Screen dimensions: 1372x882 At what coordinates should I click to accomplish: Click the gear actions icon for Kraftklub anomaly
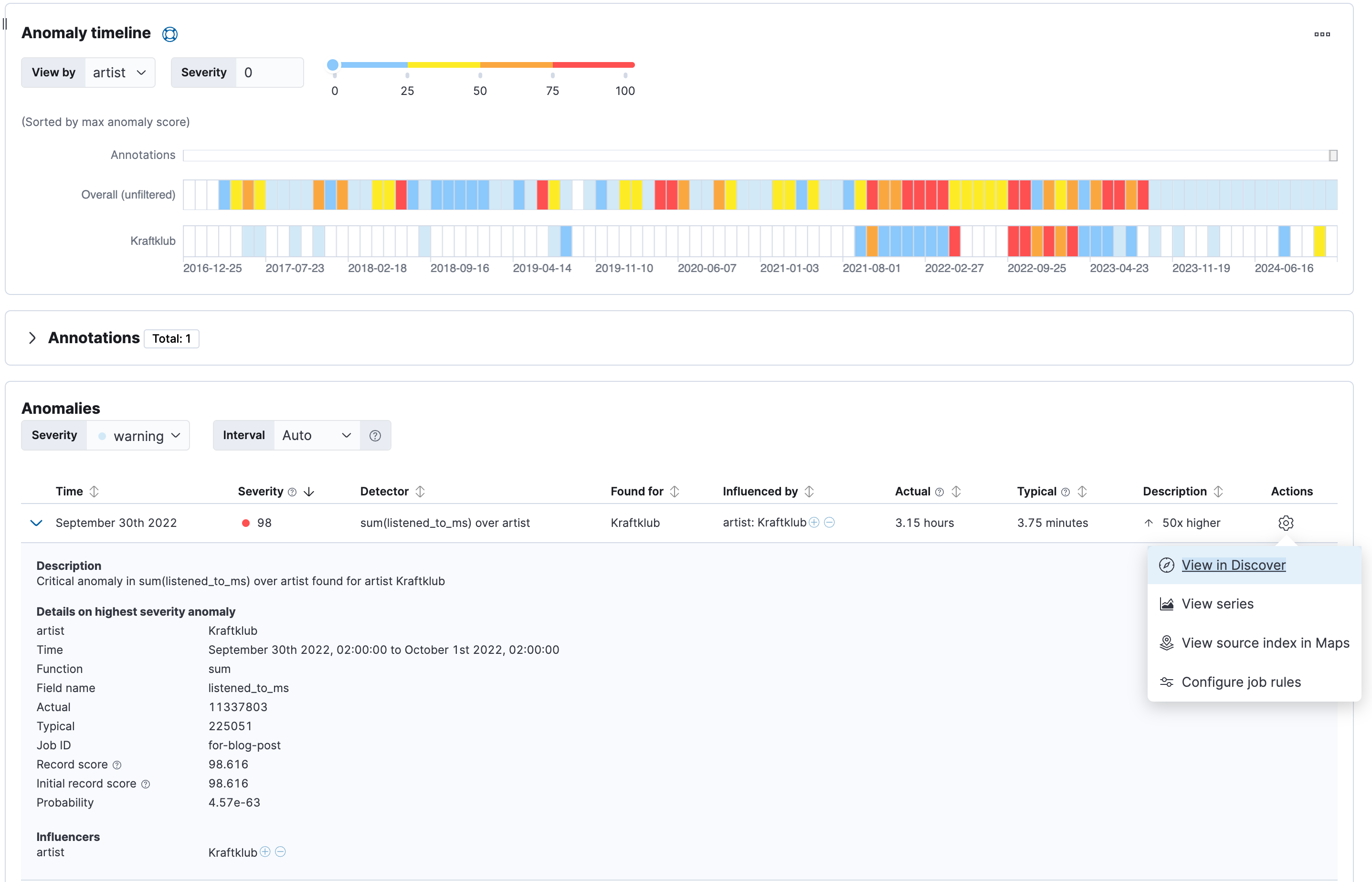1286,523
